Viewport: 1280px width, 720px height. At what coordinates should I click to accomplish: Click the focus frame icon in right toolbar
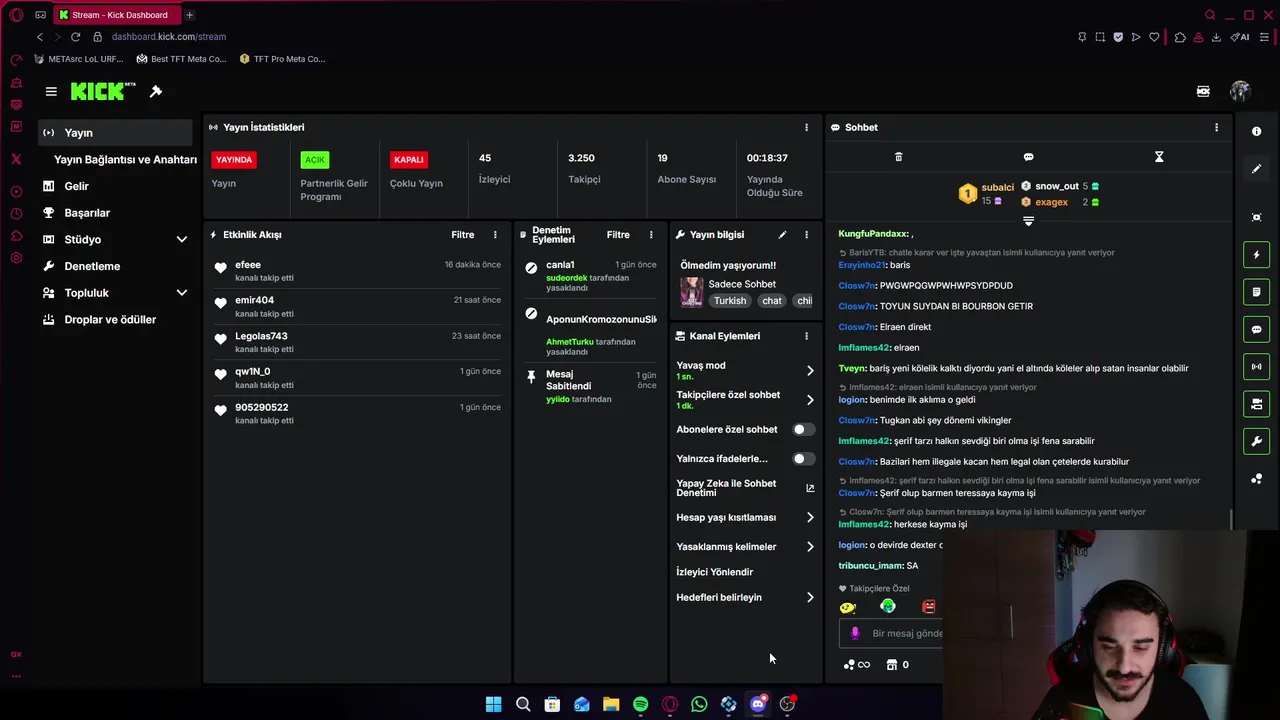(1256, 217)
